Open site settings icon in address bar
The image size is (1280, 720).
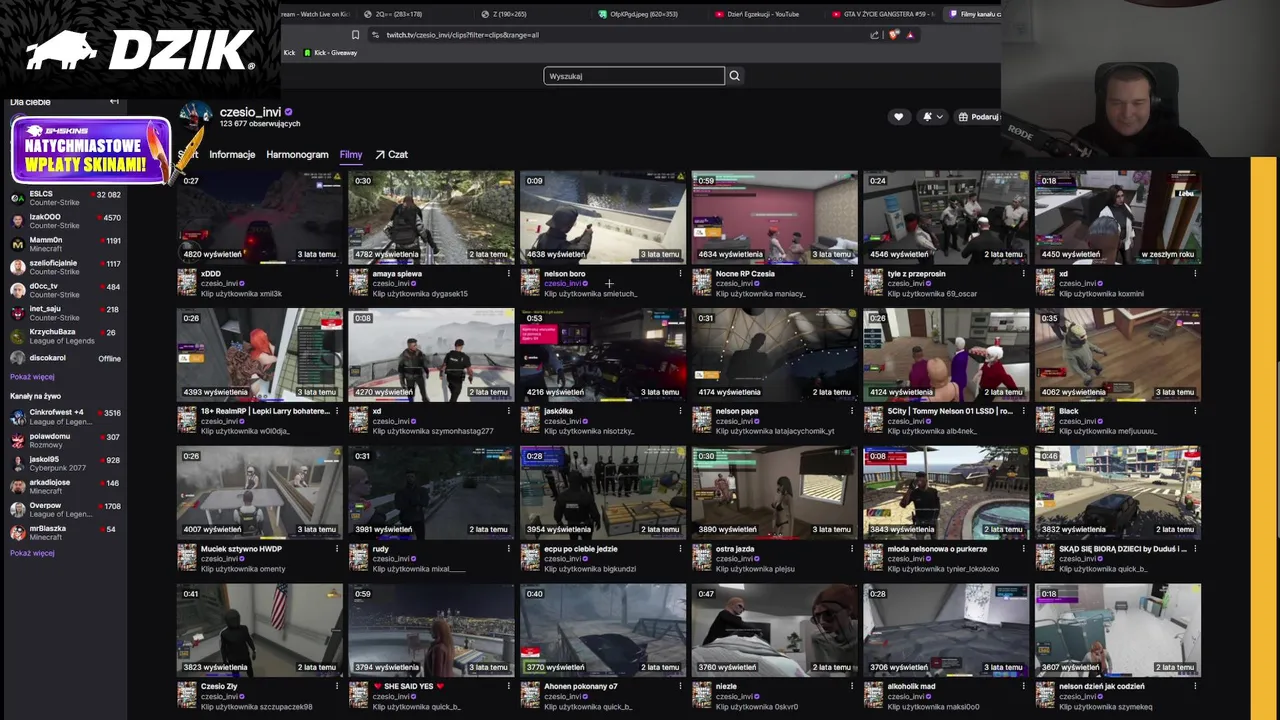coord(375,35)
